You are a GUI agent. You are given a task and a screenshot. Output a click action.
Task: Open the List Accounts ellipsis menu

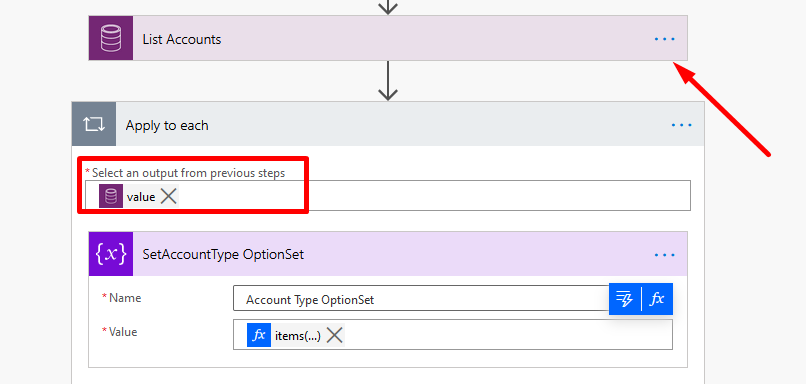665,39
